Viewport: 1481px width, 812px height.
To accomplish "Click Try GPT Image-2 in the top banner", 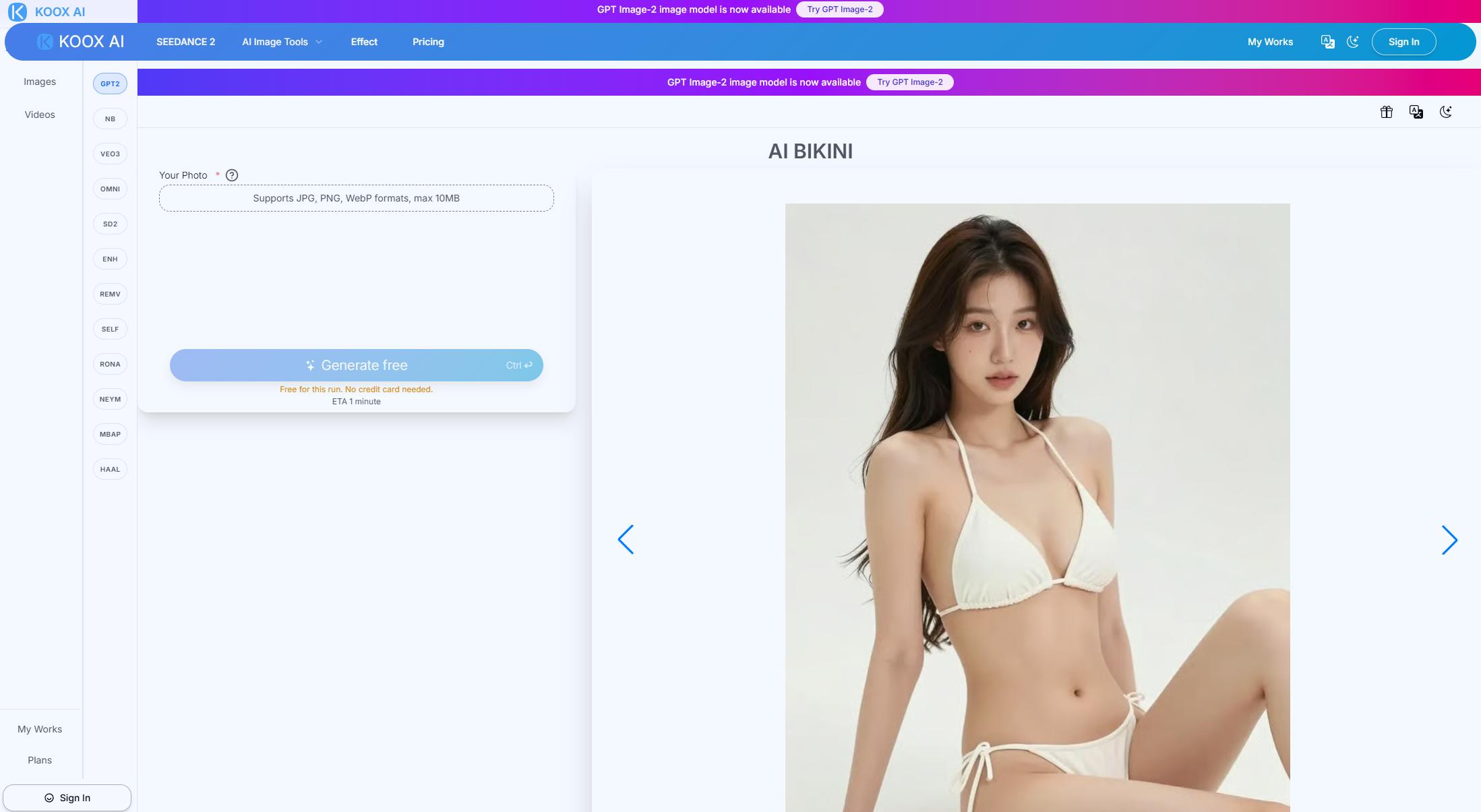I will (x=840, y=9).
